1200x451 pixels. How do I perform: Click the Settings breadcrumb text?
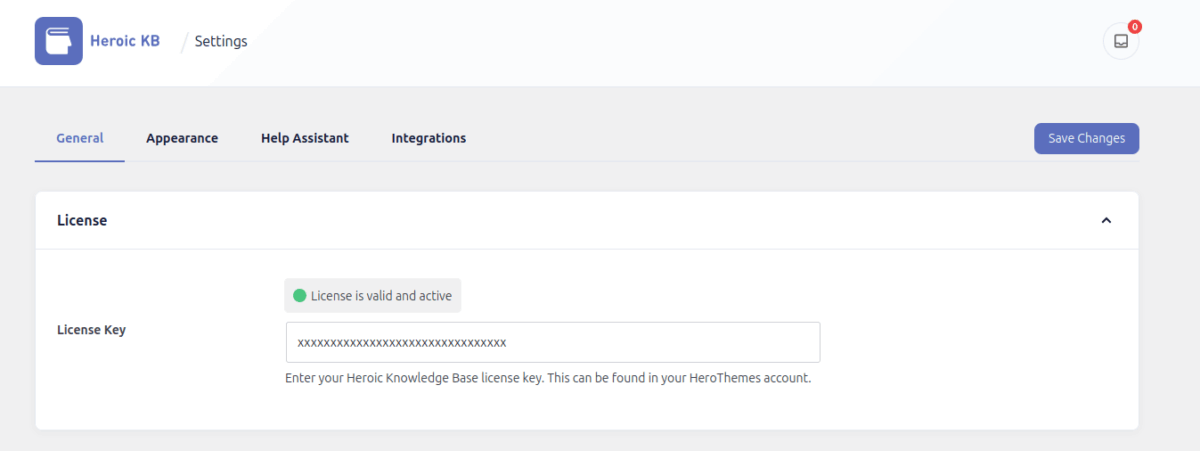tap(221, 41)
